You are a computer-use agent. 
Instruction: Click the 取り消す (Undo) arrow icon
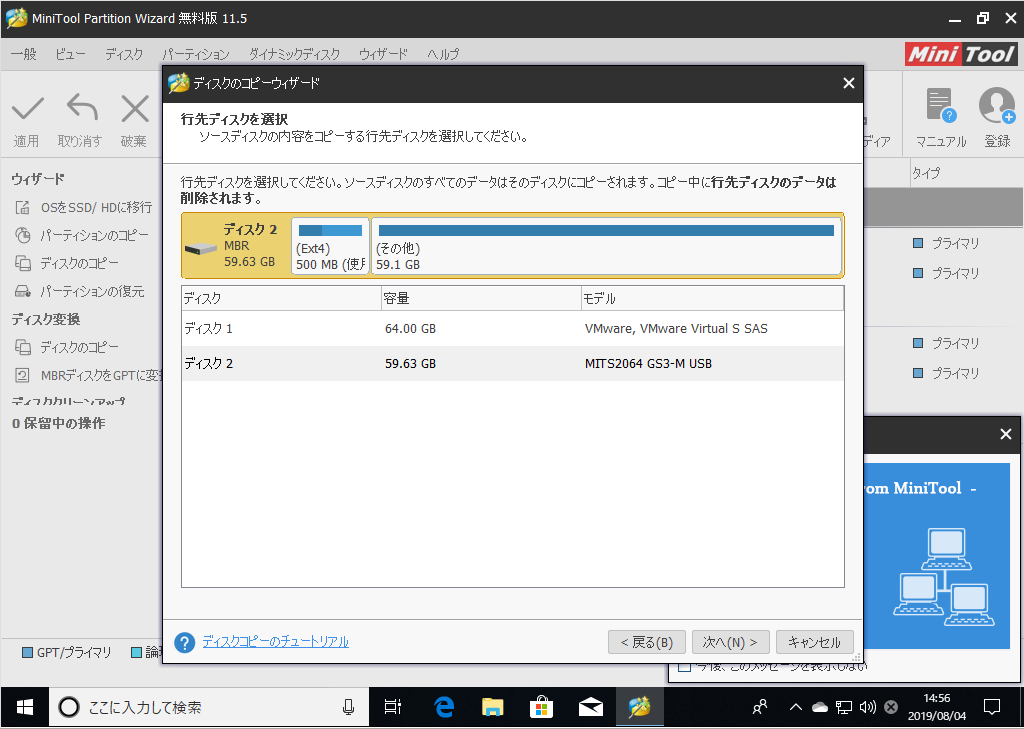coord(80,110)
